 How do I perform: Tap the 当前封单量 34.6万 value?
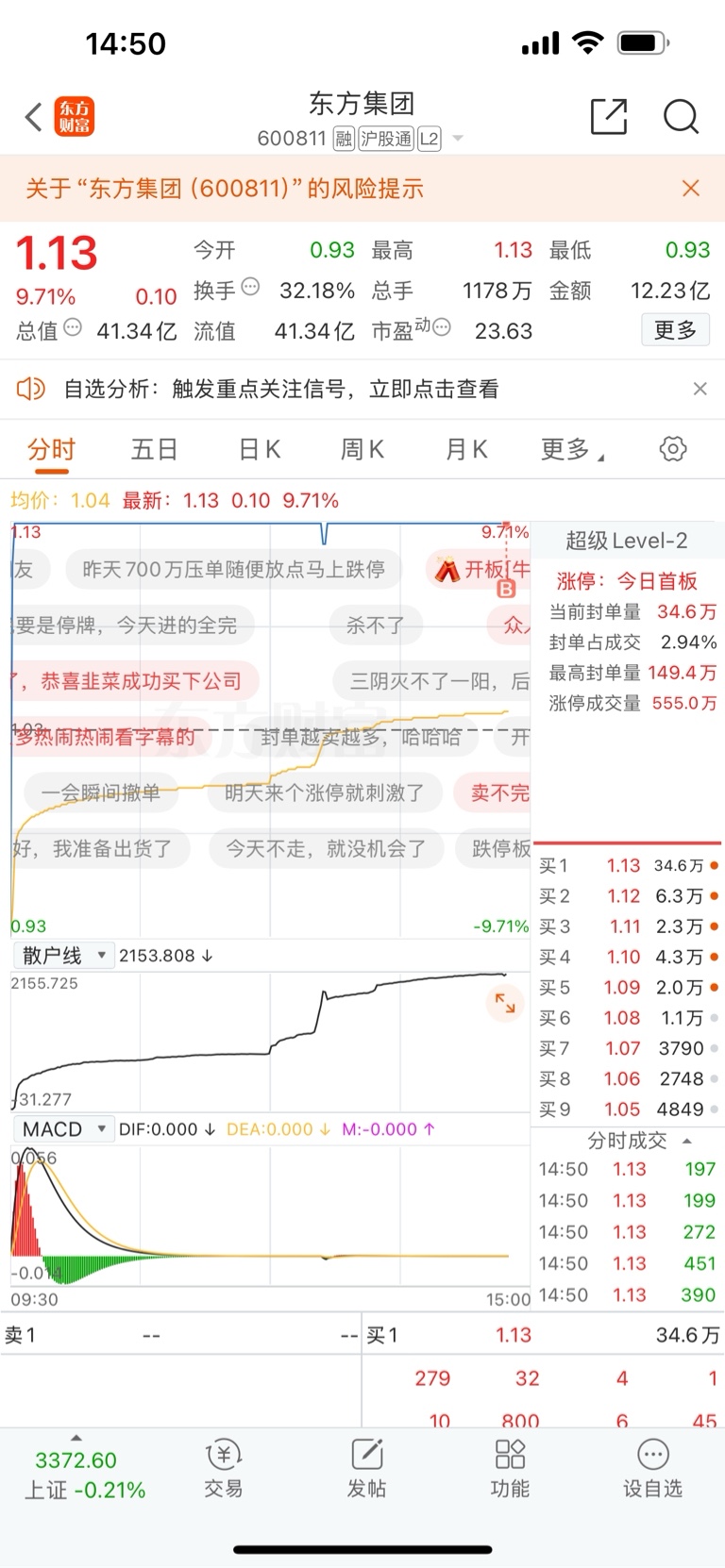click(x=686, y=611)
